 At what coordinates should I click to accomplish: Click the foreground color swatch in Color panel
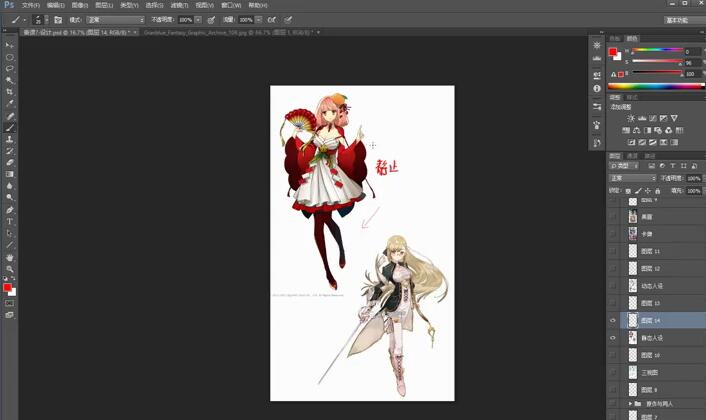[x=612, y=52]
